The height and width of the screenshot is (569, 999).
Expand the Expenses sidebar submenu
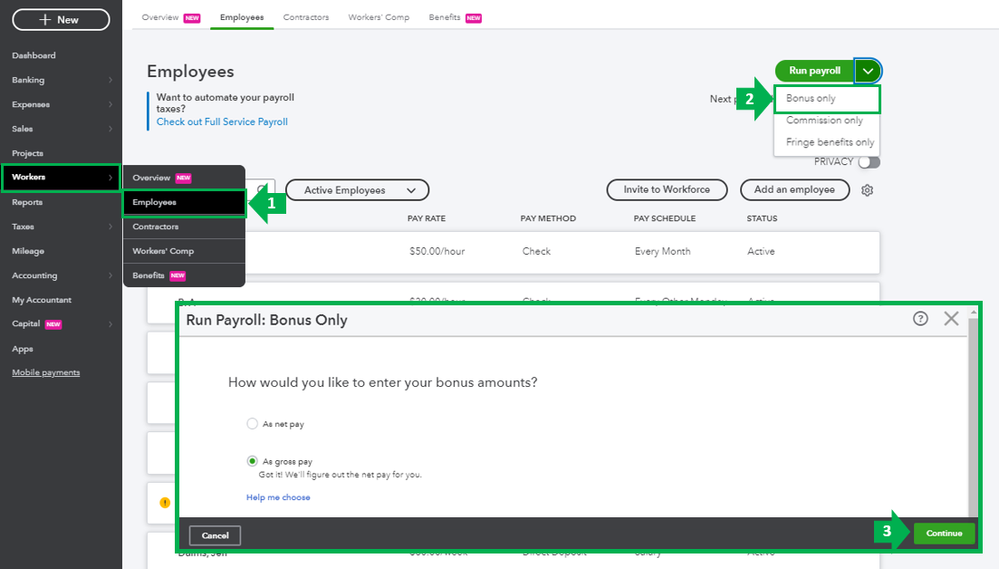(110, 104)
